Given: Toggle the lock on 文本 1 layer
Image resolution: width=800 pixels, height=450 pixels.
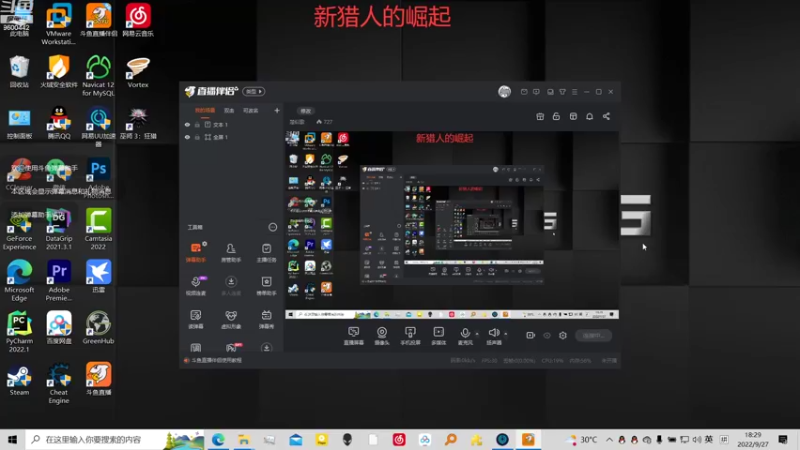Looking at the screenshot, I should [x=197, y=124].
